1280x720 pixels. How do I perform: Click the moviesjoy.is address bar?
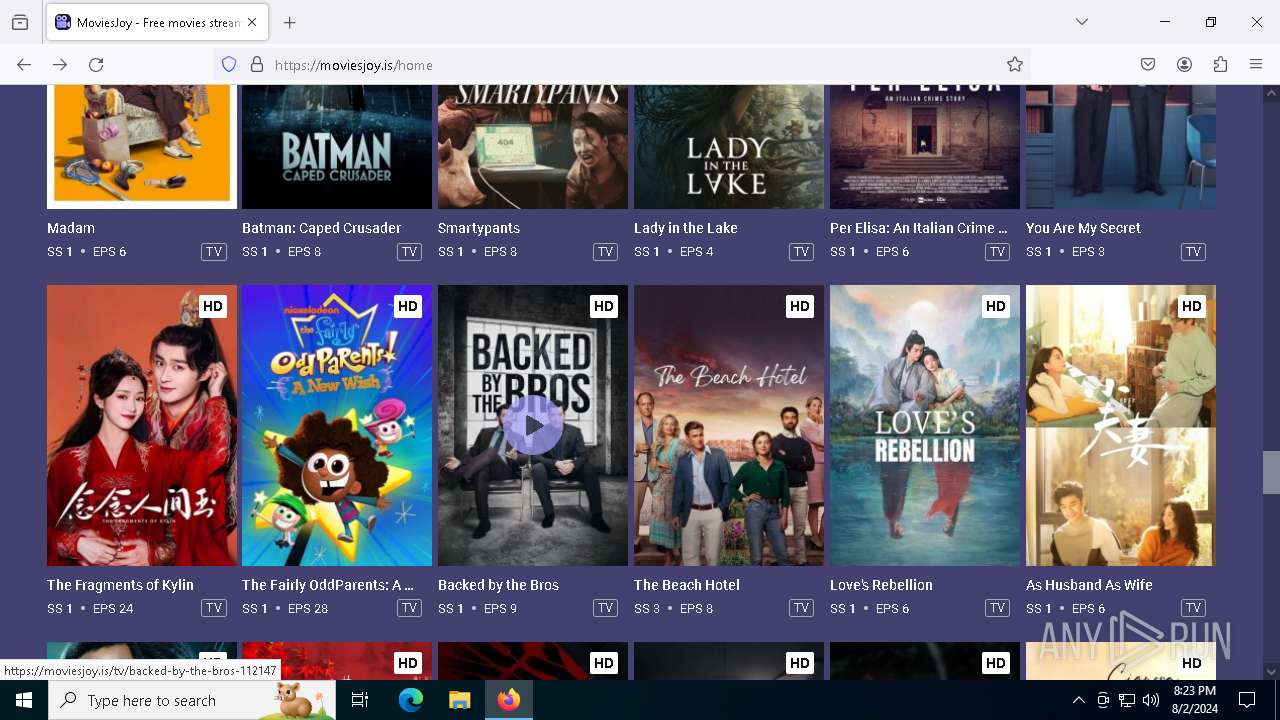tap(620, 65)
